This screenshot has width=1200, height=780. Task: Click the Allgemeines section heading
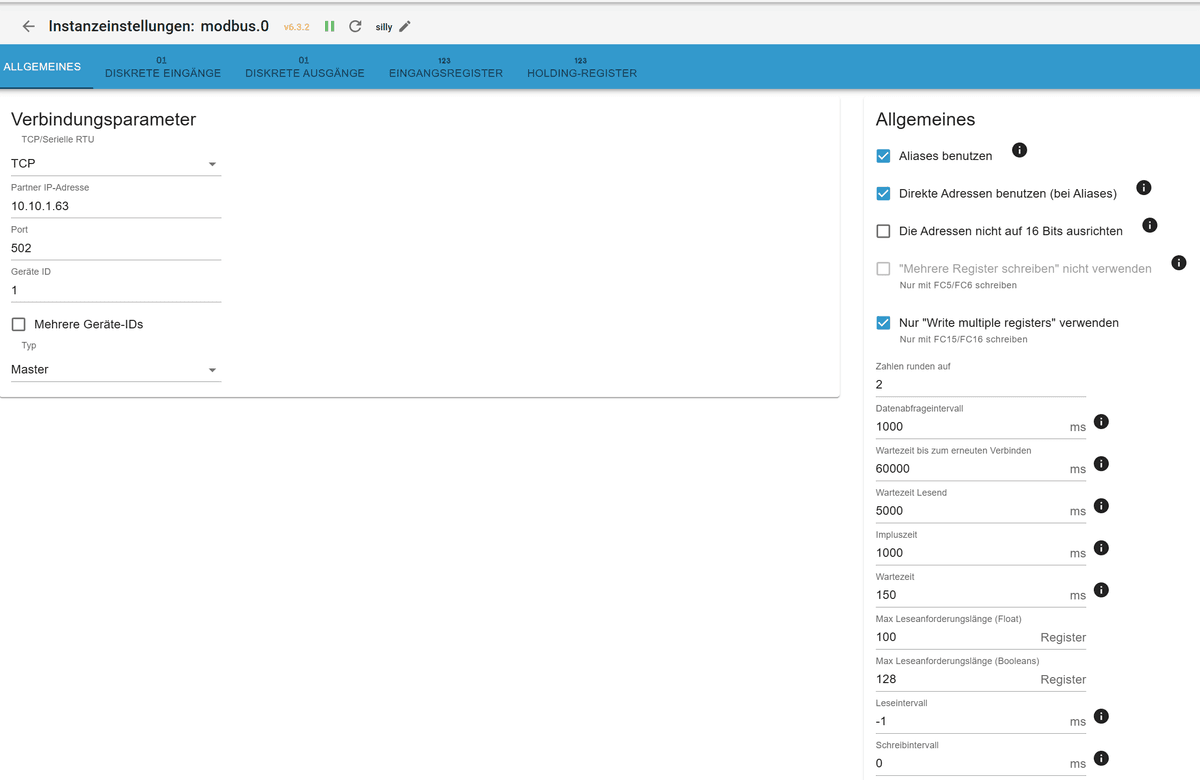click(925, 119)
